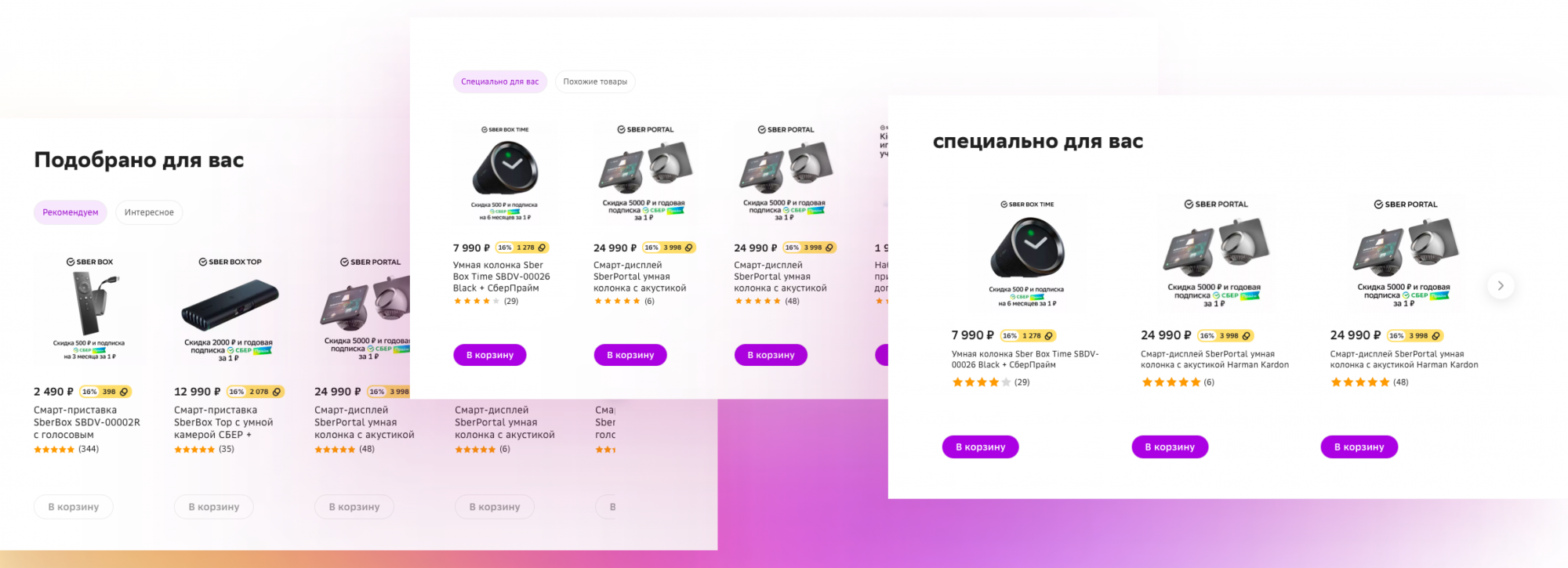
Task: Open SberBox remote product image
Action: point(89,308)
